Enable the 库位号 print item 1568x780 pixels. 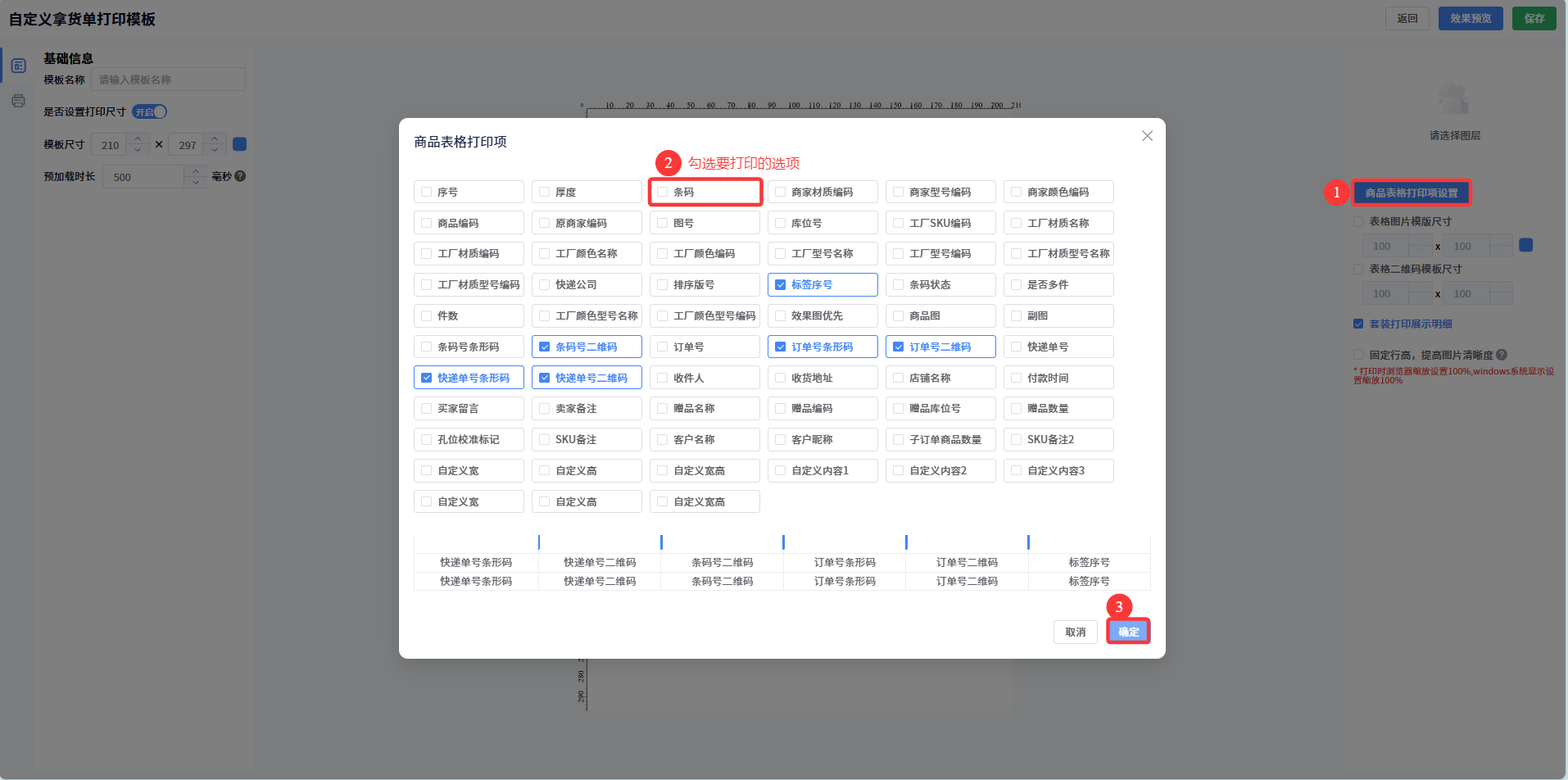point(780,223)
